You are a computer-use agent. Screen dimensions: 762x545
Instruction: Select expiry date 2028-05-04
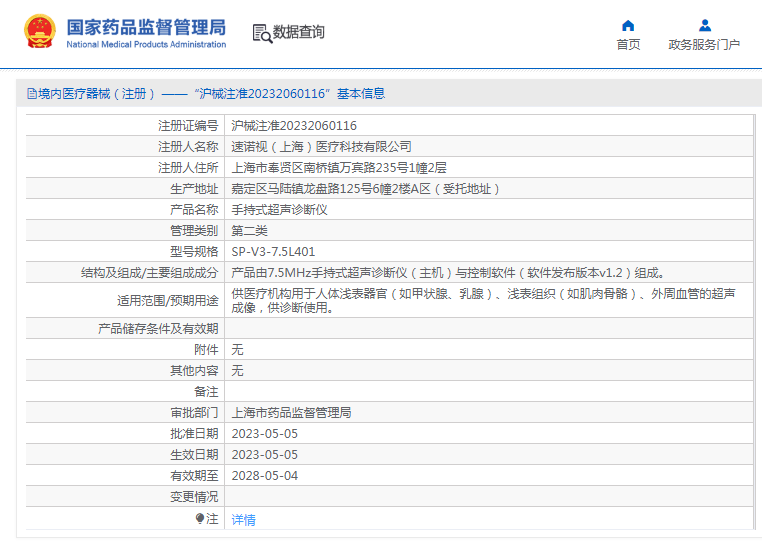(264, 476)
